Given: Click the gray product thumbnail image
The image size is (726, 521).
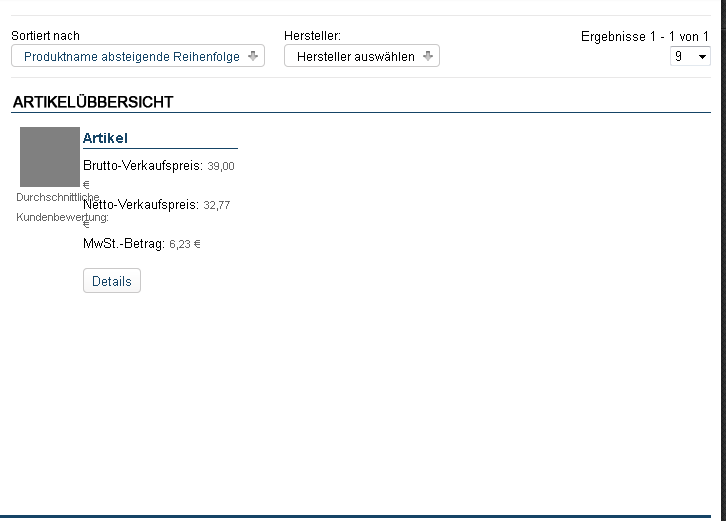Looking at the screenshot, I should point(49,157).
